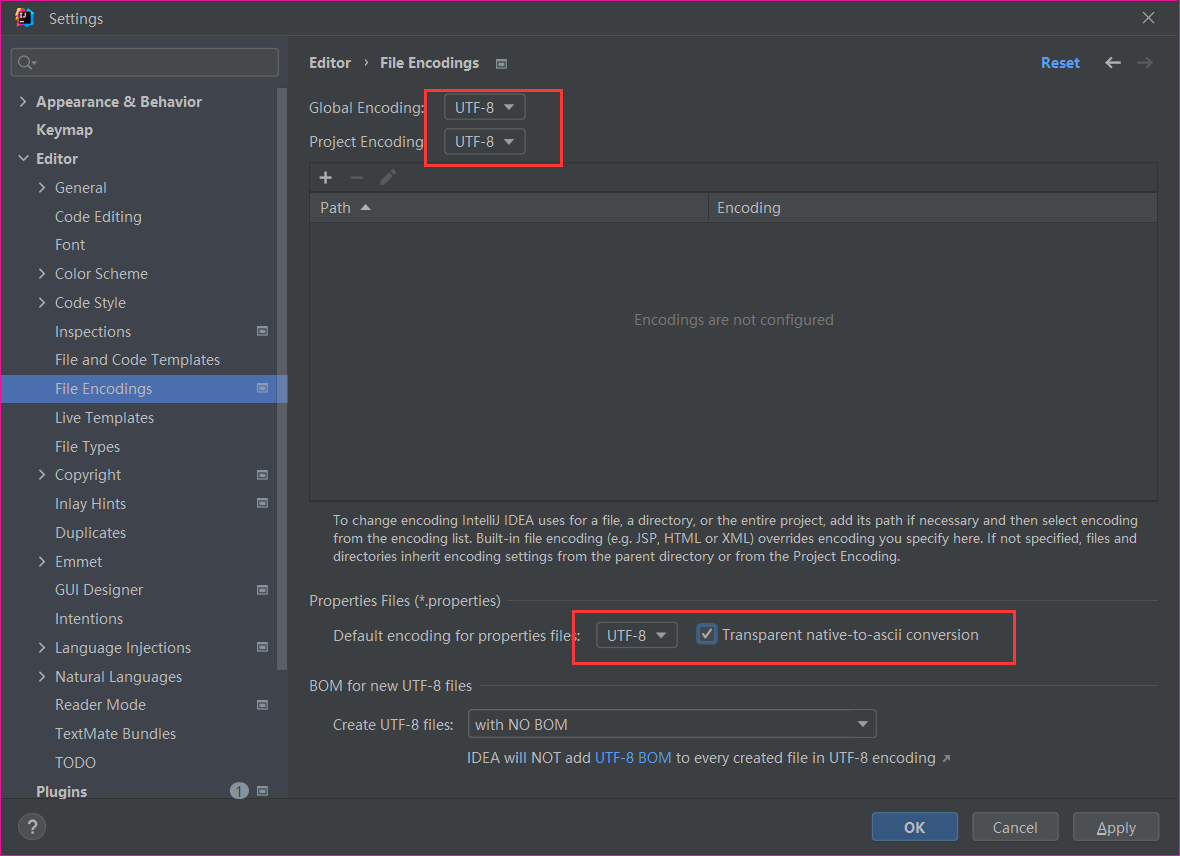Click the Add encoding path plus icon

pos(326,178)
